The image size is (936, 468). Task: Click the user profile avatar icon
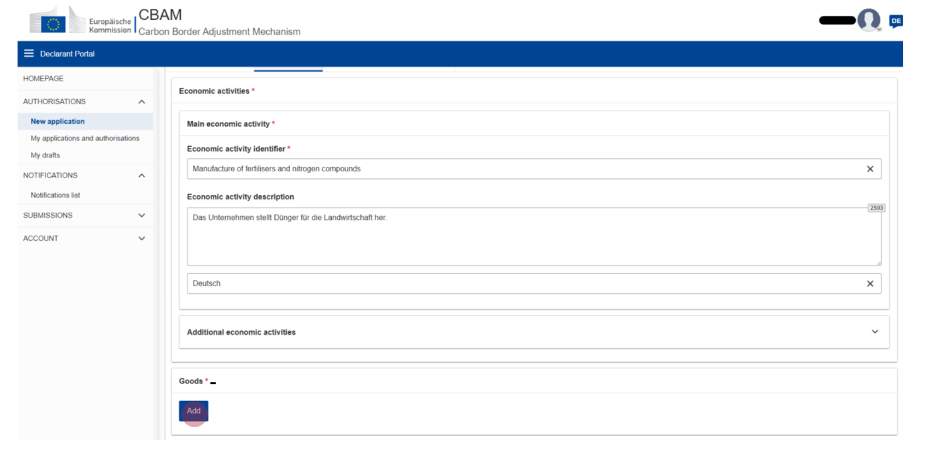869,20
